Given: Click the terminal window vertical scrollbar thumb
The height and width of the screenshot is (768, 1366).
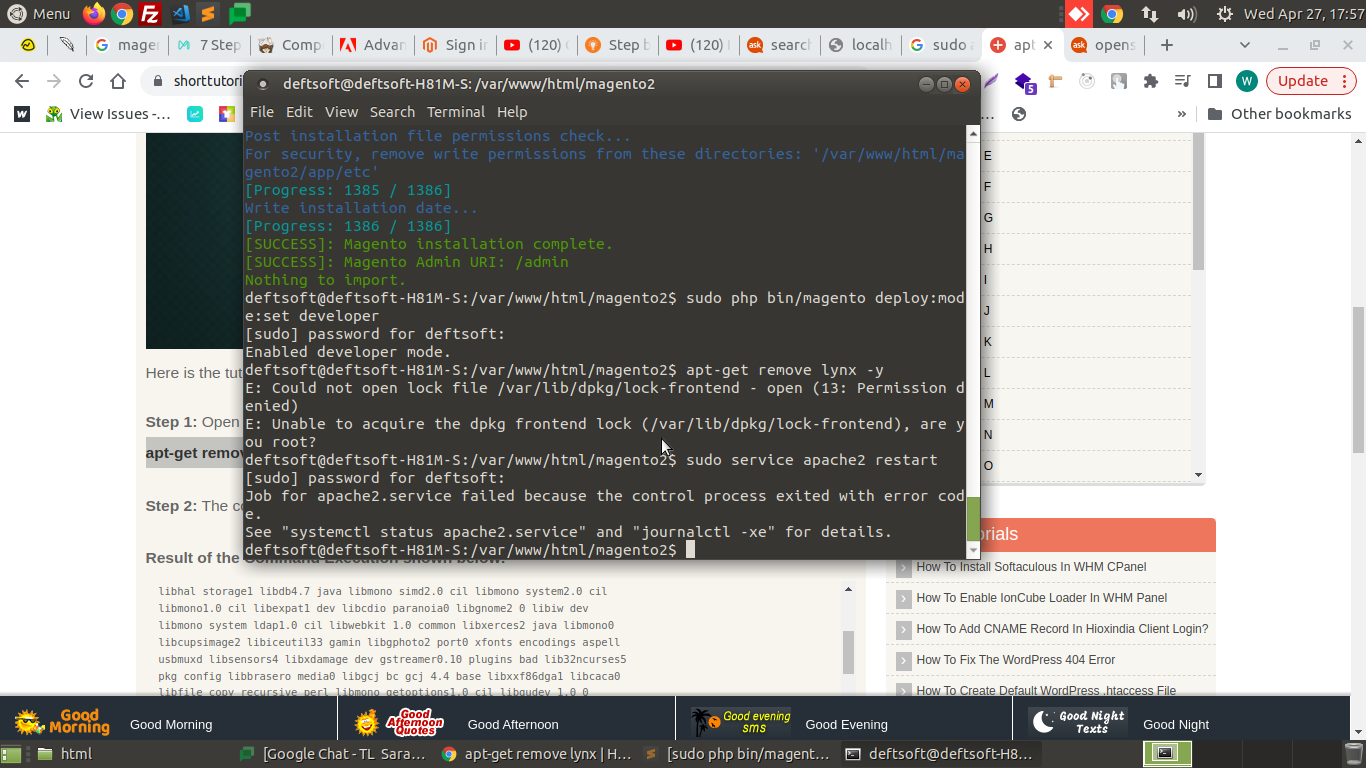Looking at the screenshot, I should (973, 517).
